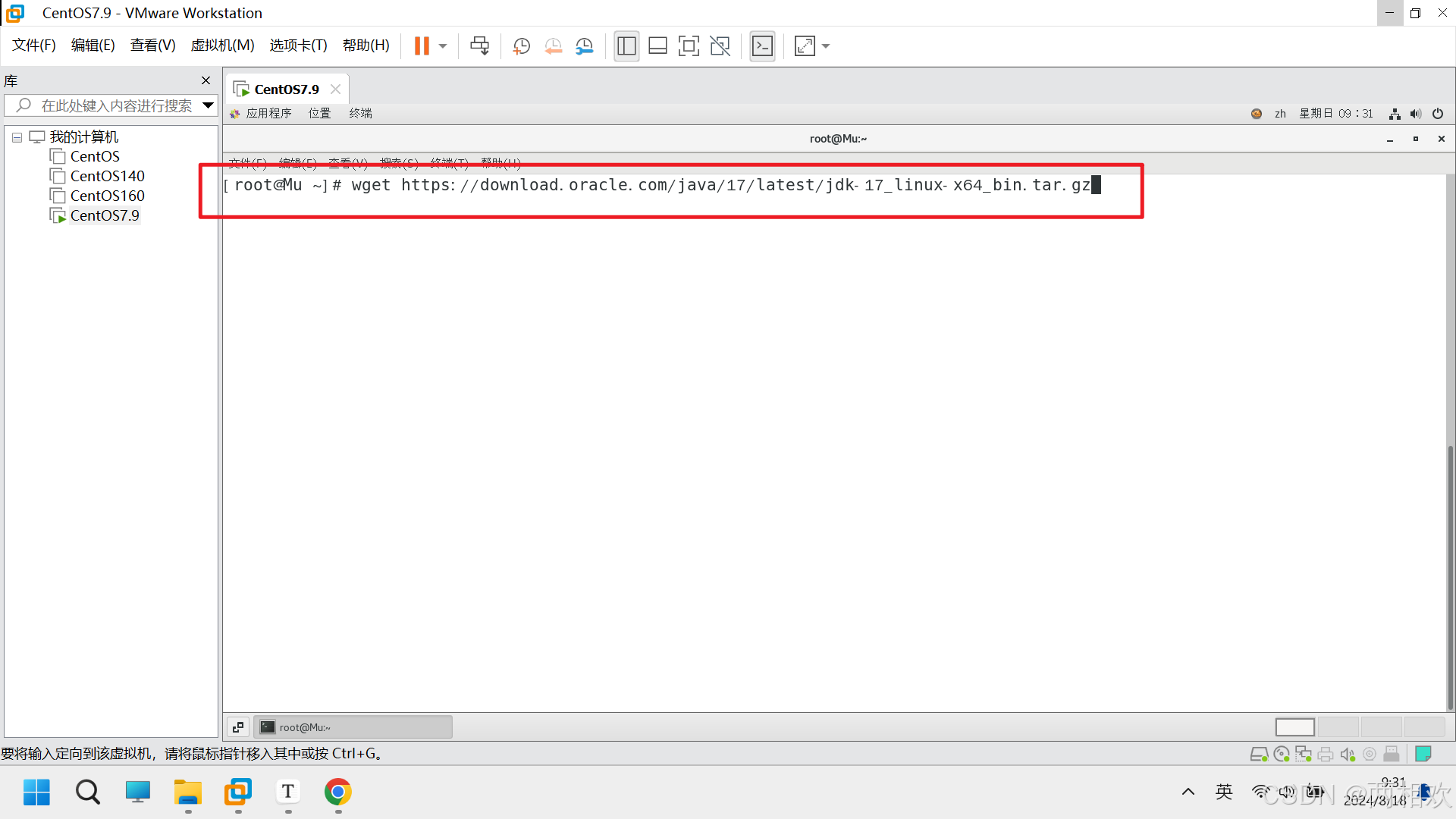Open the dropdown beside pause button

coord(443,46)
